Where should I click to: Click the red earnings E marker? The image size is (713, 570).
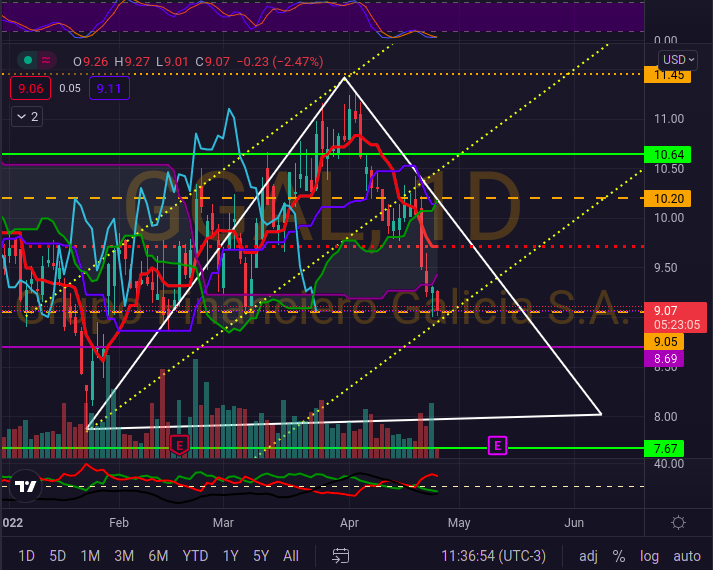pos(180,444)
